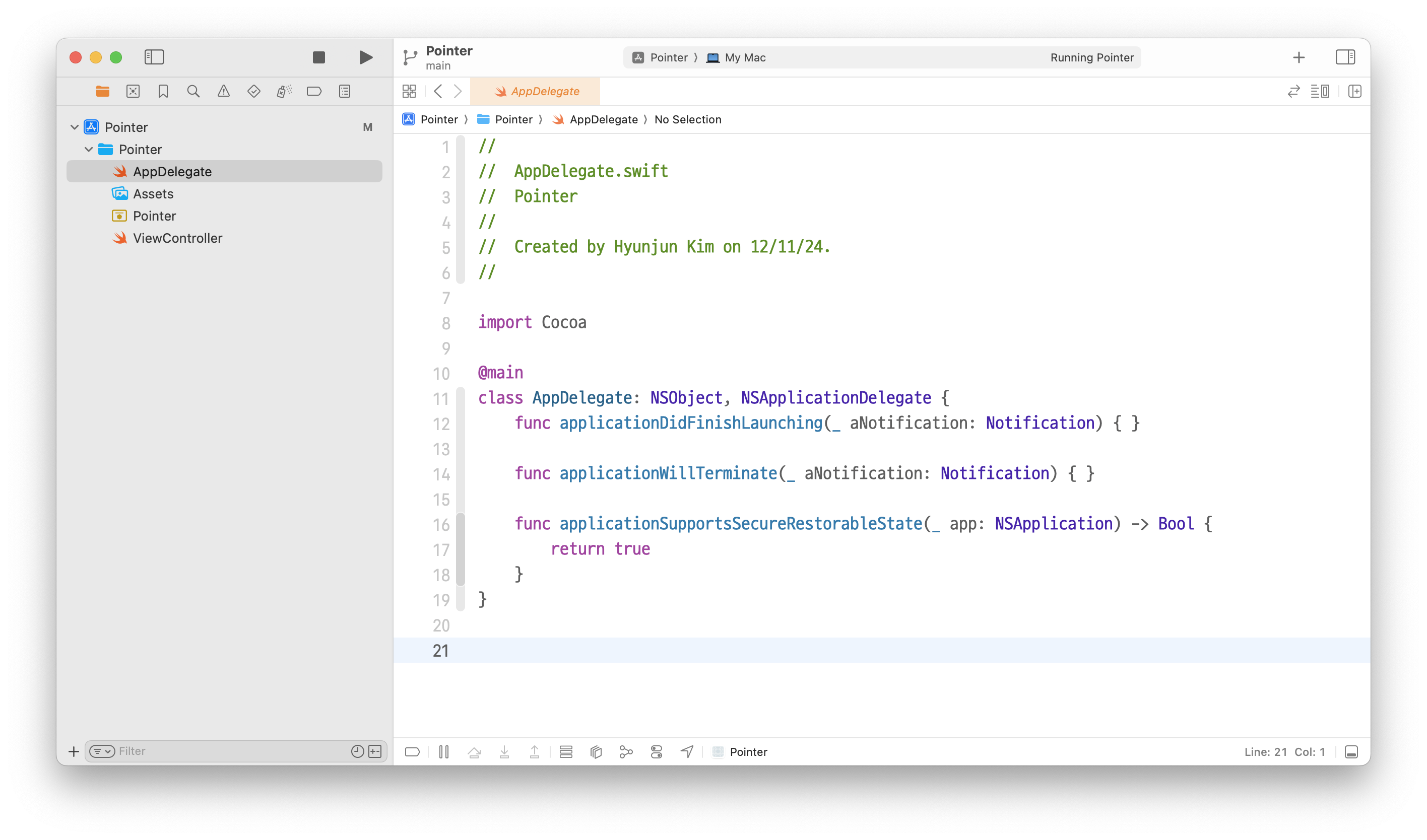This screenshot has width=1427, height=840.
Task: Open the Issue navigator warning icon
Action: (x=224, y=91)
